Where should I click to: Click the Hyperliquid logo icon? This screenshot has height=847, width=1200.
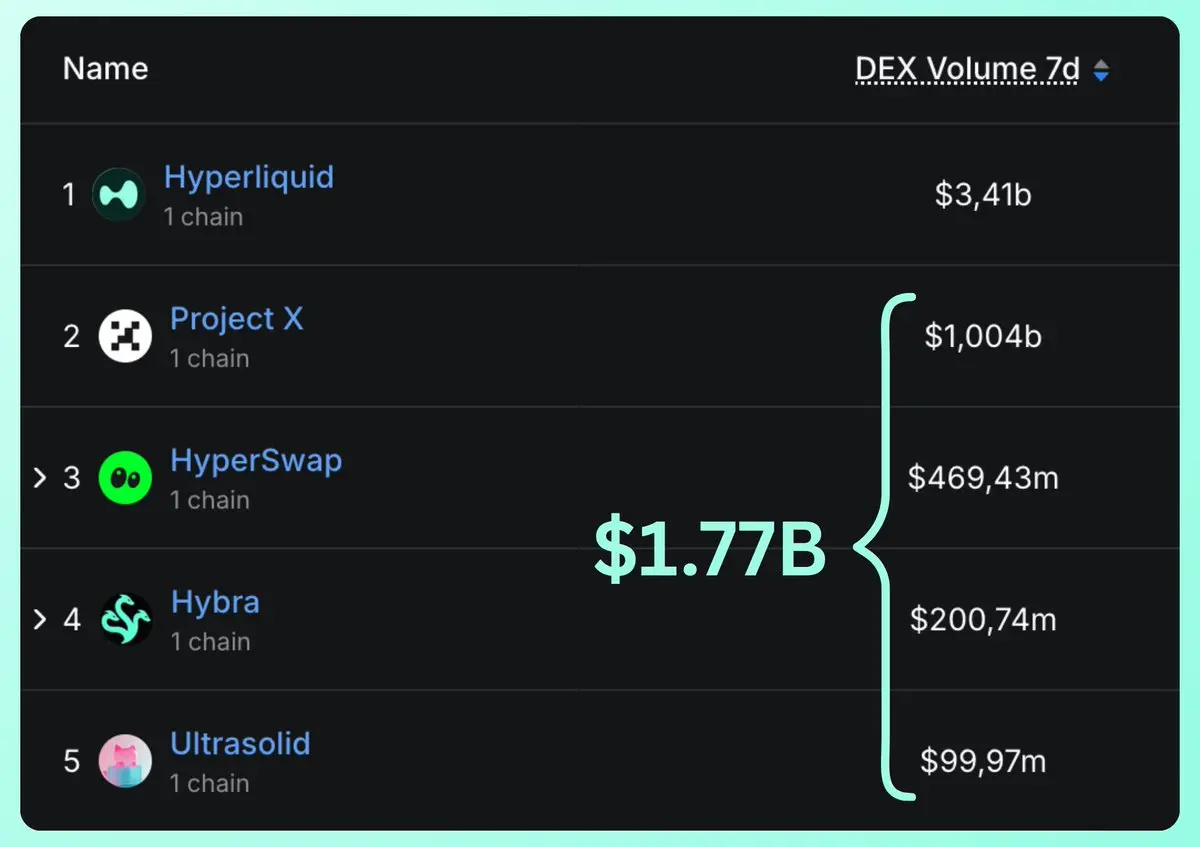coord(119,194)
